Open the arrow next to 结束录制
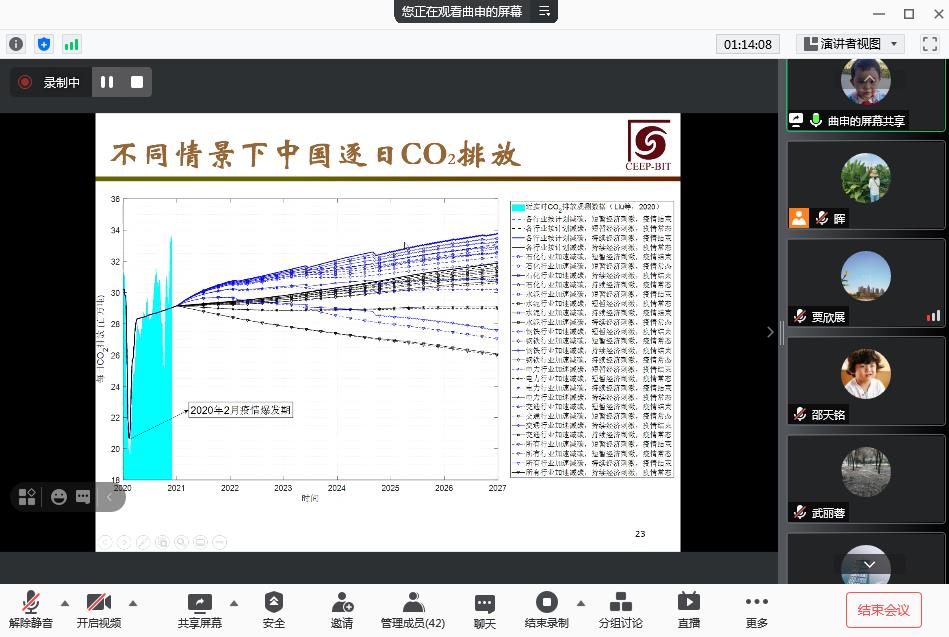Viewport: 949px width, 637px height. pyautogui.click(x=580, y=603)
